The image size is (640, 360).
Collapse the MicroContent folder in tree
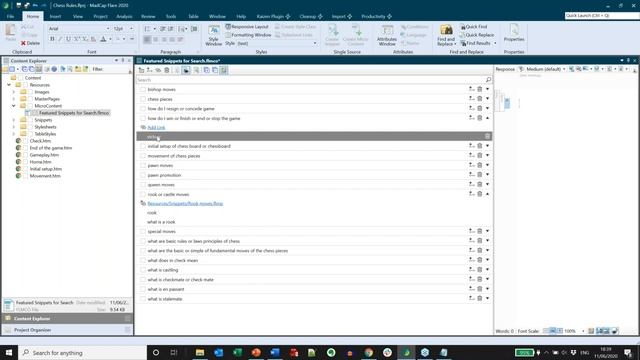(14, 106)
